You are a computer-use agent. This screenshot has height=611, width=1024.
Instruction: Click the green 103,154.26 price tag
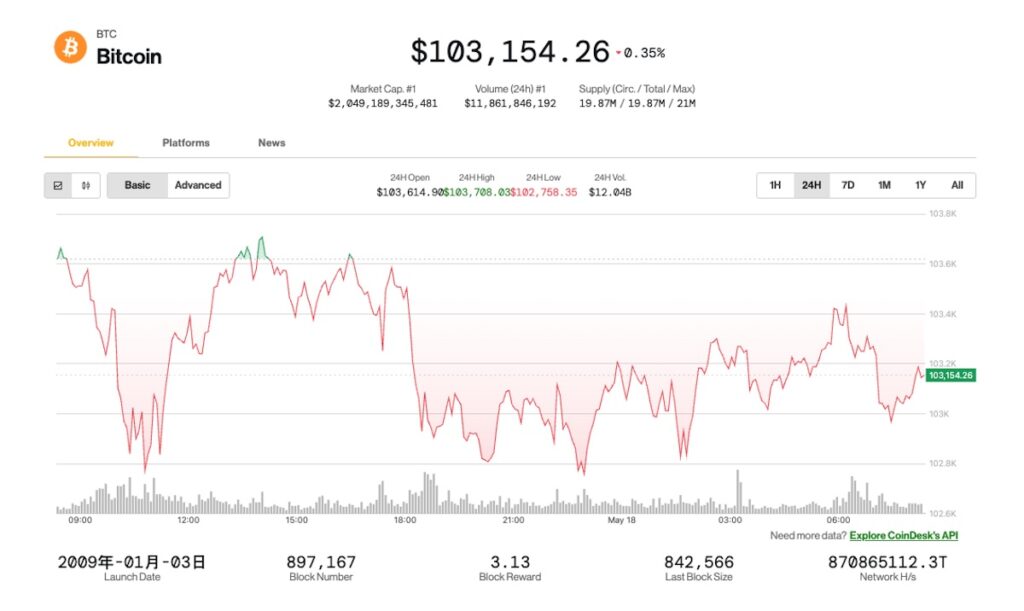[x=950, y=375]
